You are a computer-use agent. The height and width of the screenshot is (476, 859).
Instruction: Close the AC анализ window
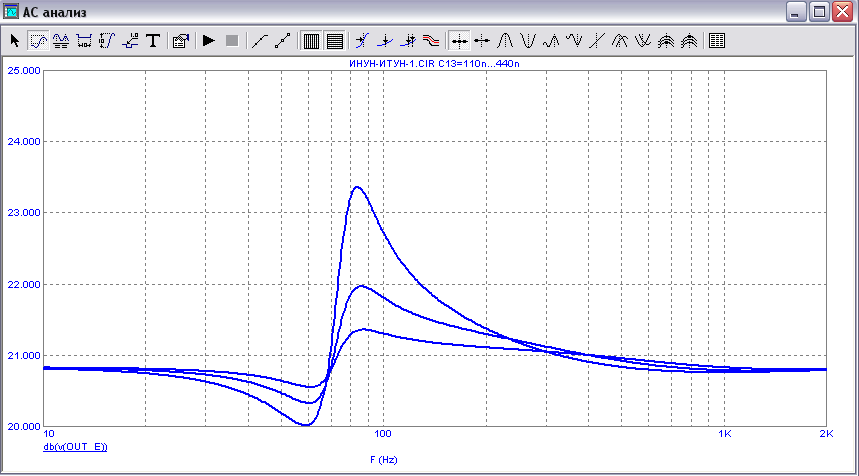point(843,12)
